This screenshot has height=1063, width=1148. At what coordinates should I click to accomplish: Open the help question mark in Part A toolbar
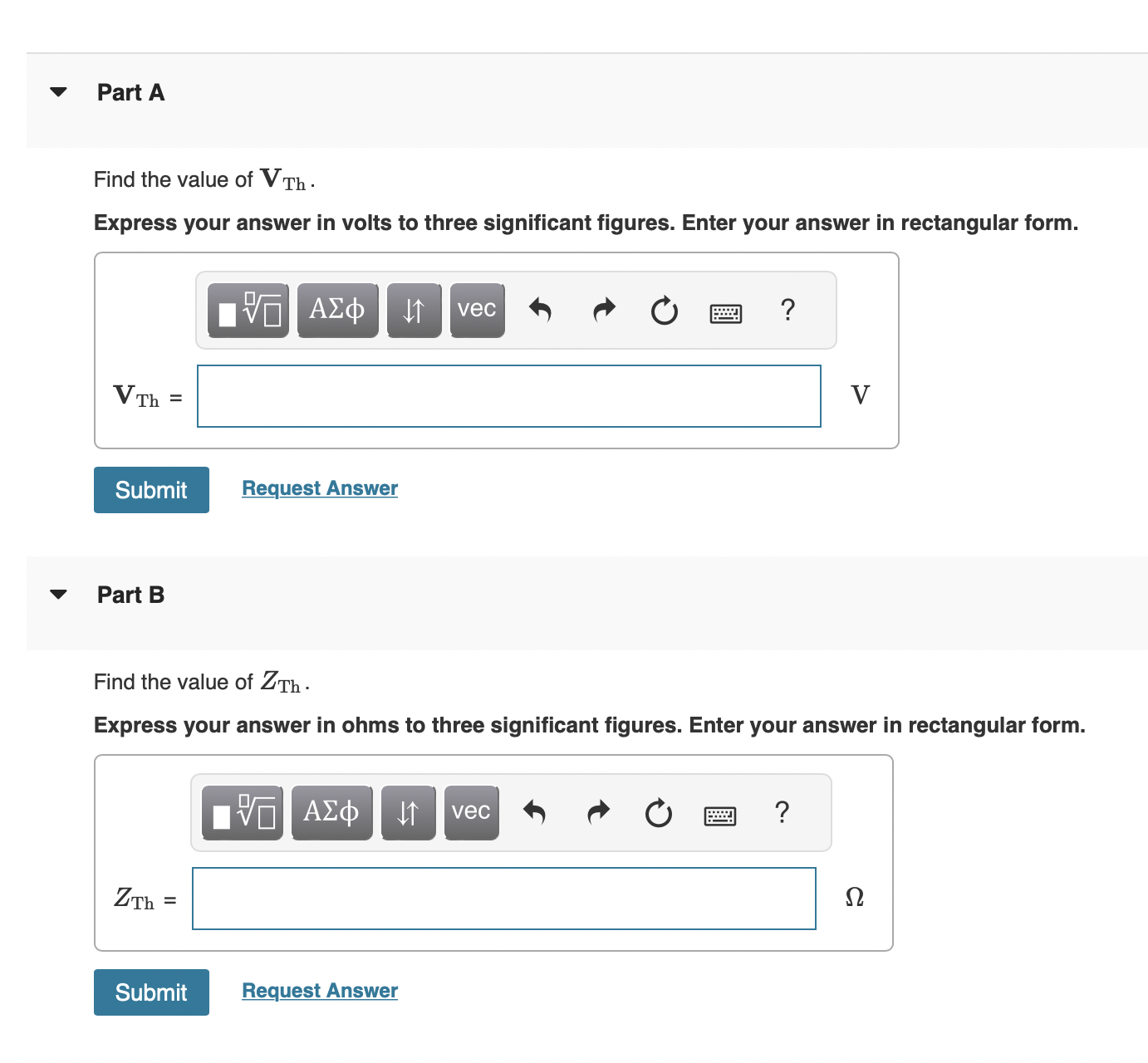tap(787, 310)
